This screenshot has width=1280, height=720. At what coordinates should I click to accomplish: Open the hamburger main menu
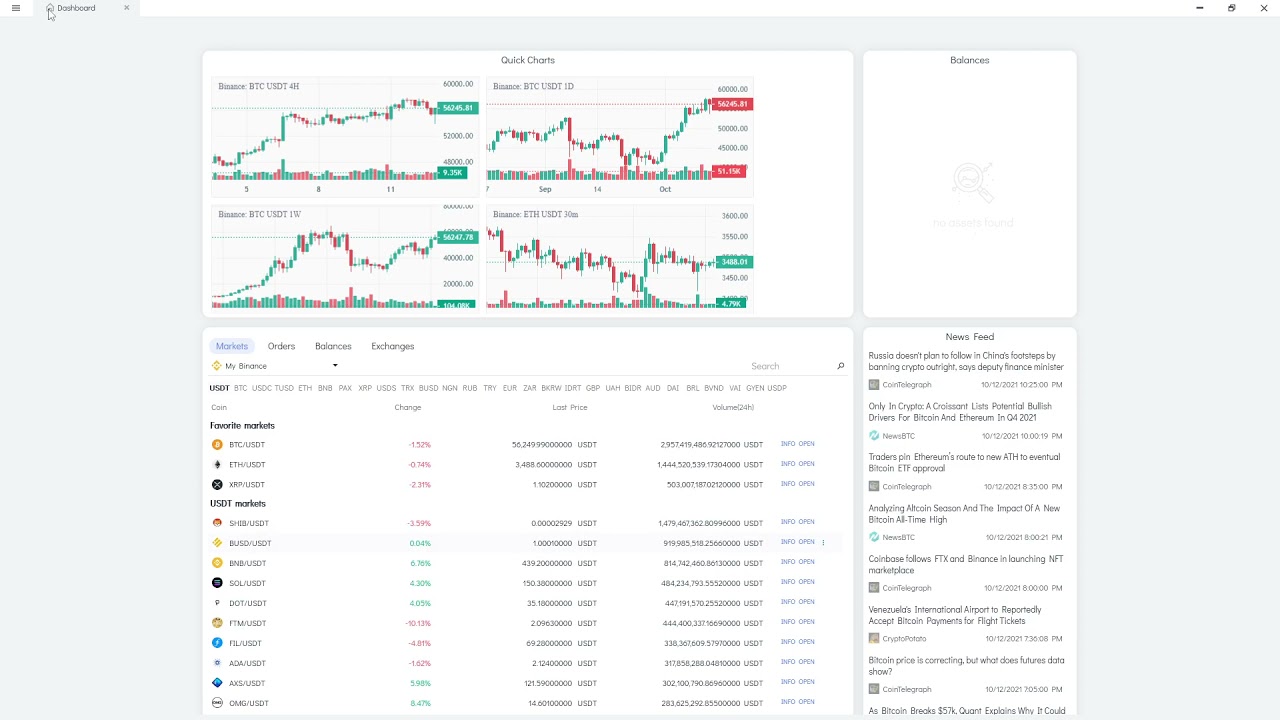[15, 8]
